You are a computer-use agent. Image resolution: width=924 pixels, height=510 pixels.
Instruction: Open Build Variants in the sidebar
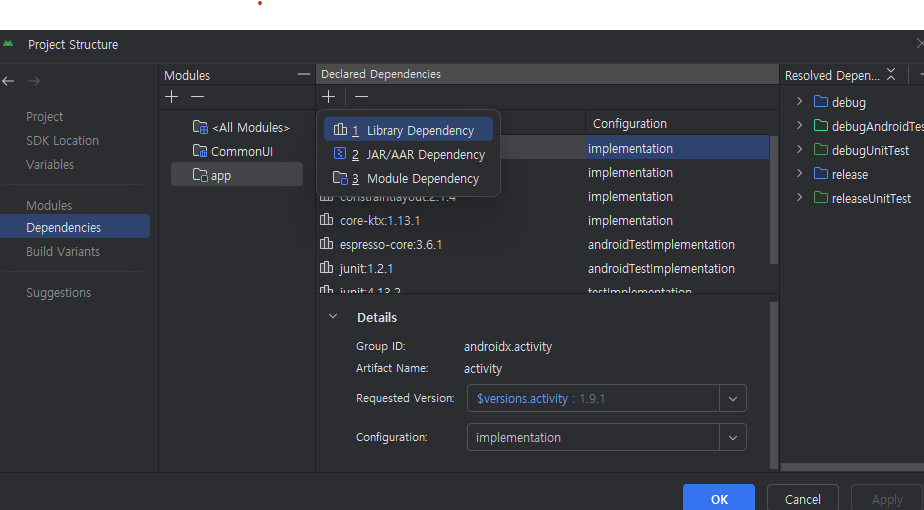click(63, 252)
